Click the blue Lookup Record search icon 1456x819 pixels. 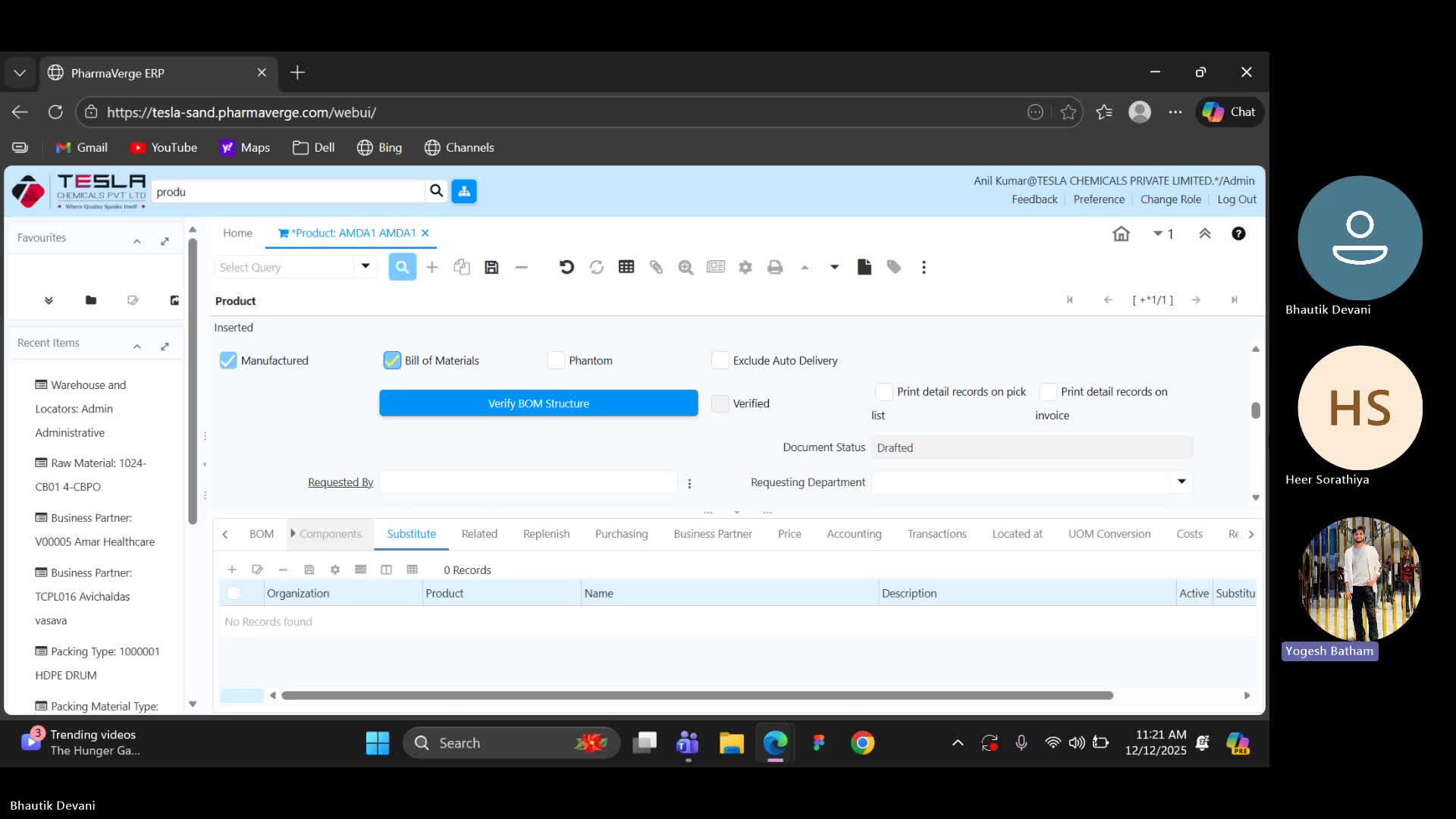pyautogui.click(x=402, y=267)
